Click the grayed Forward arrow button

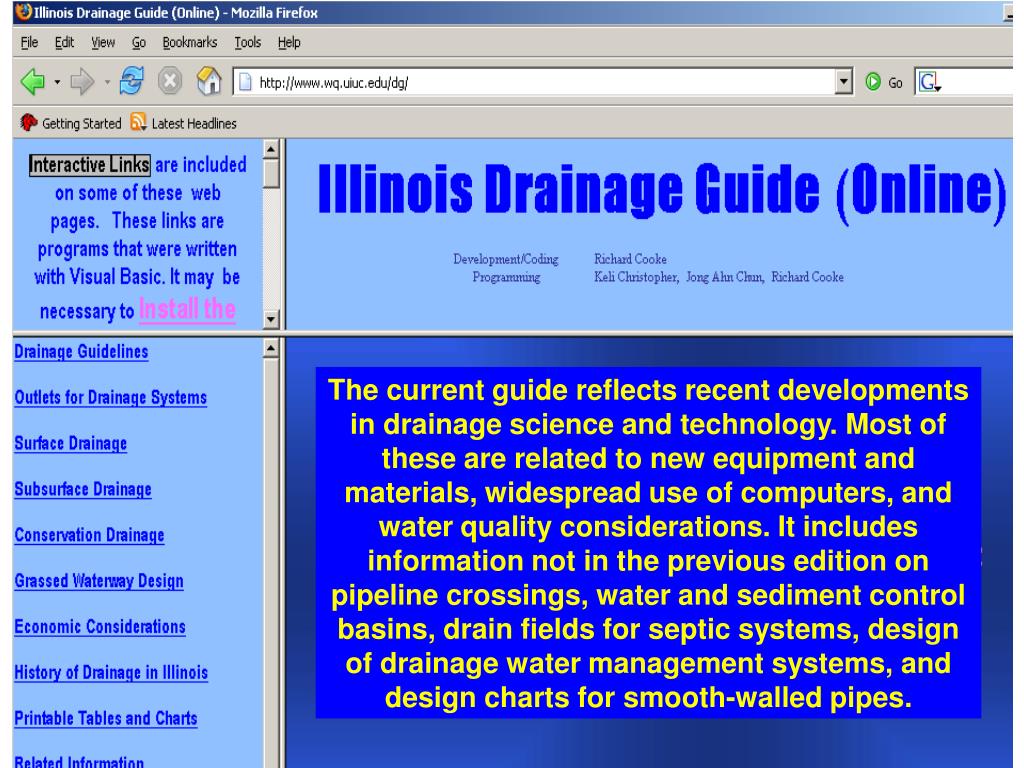[x=82, y=82]
